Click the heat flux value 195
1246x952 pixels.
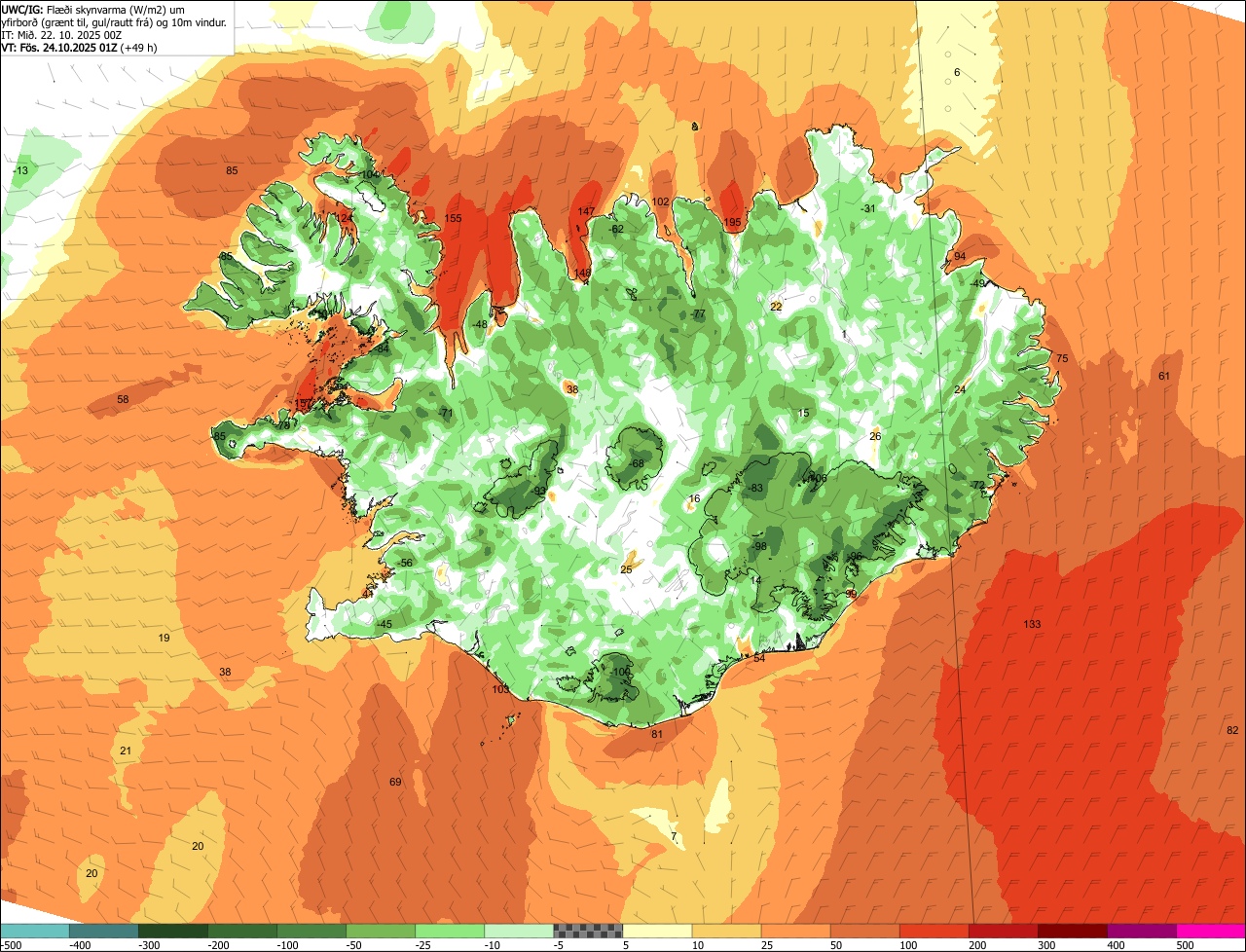[x=733, y=222]
